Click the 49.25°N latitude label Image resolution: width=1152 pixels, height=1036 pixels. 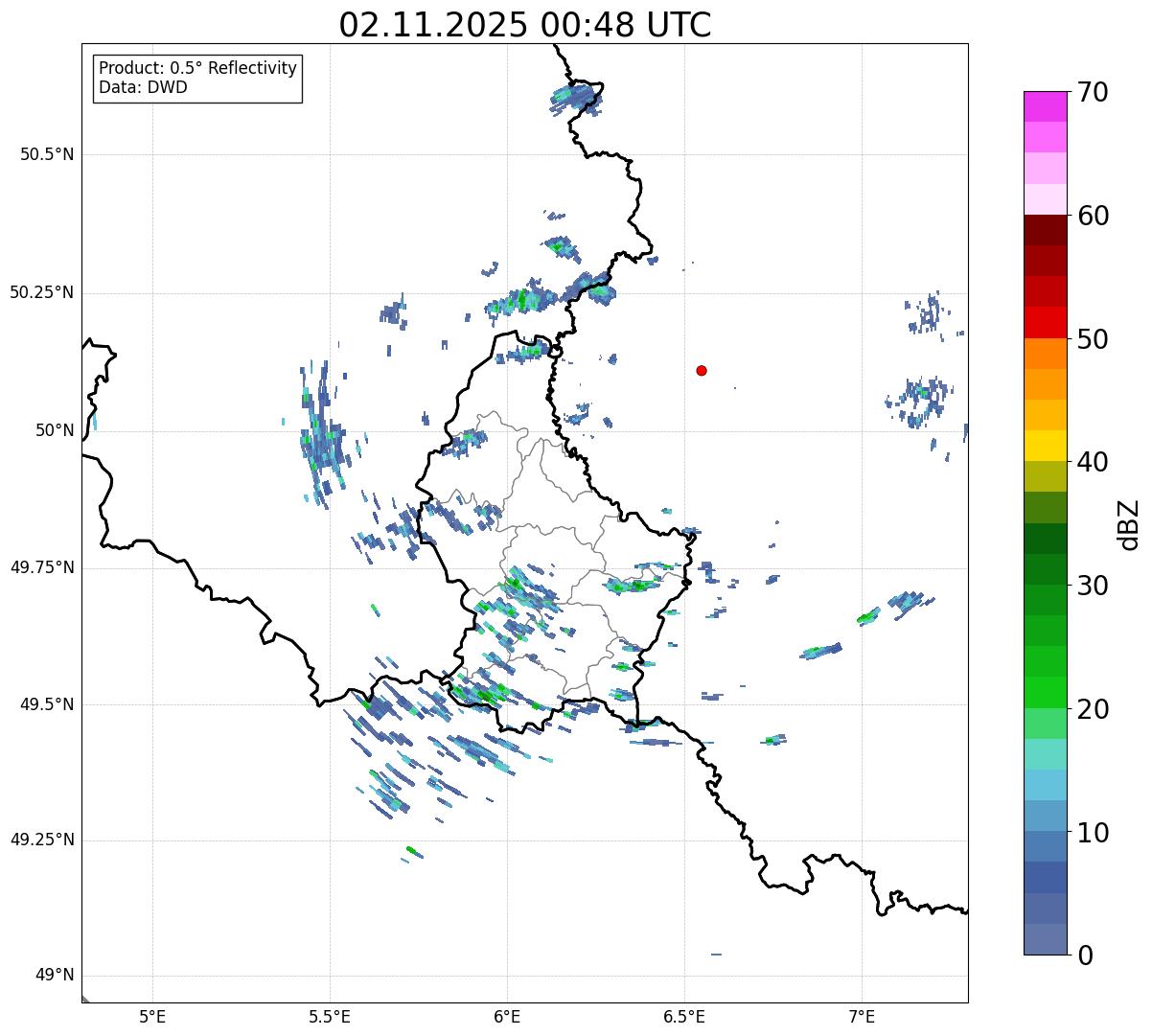point(42,840)
